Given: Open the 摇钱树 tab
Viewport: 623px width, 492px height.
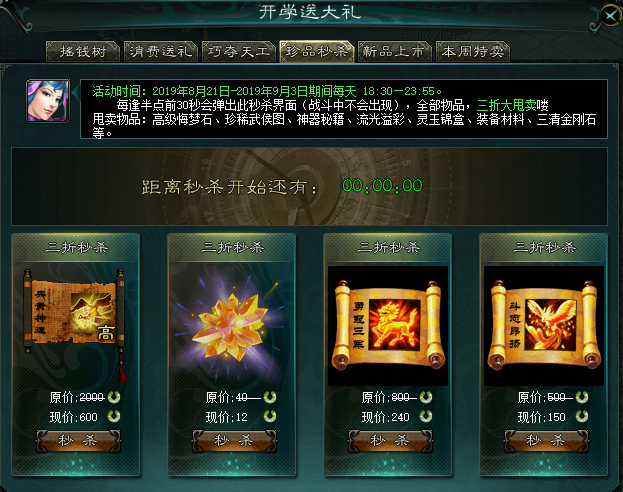Looking at the screenshot, I should (83, 51).
